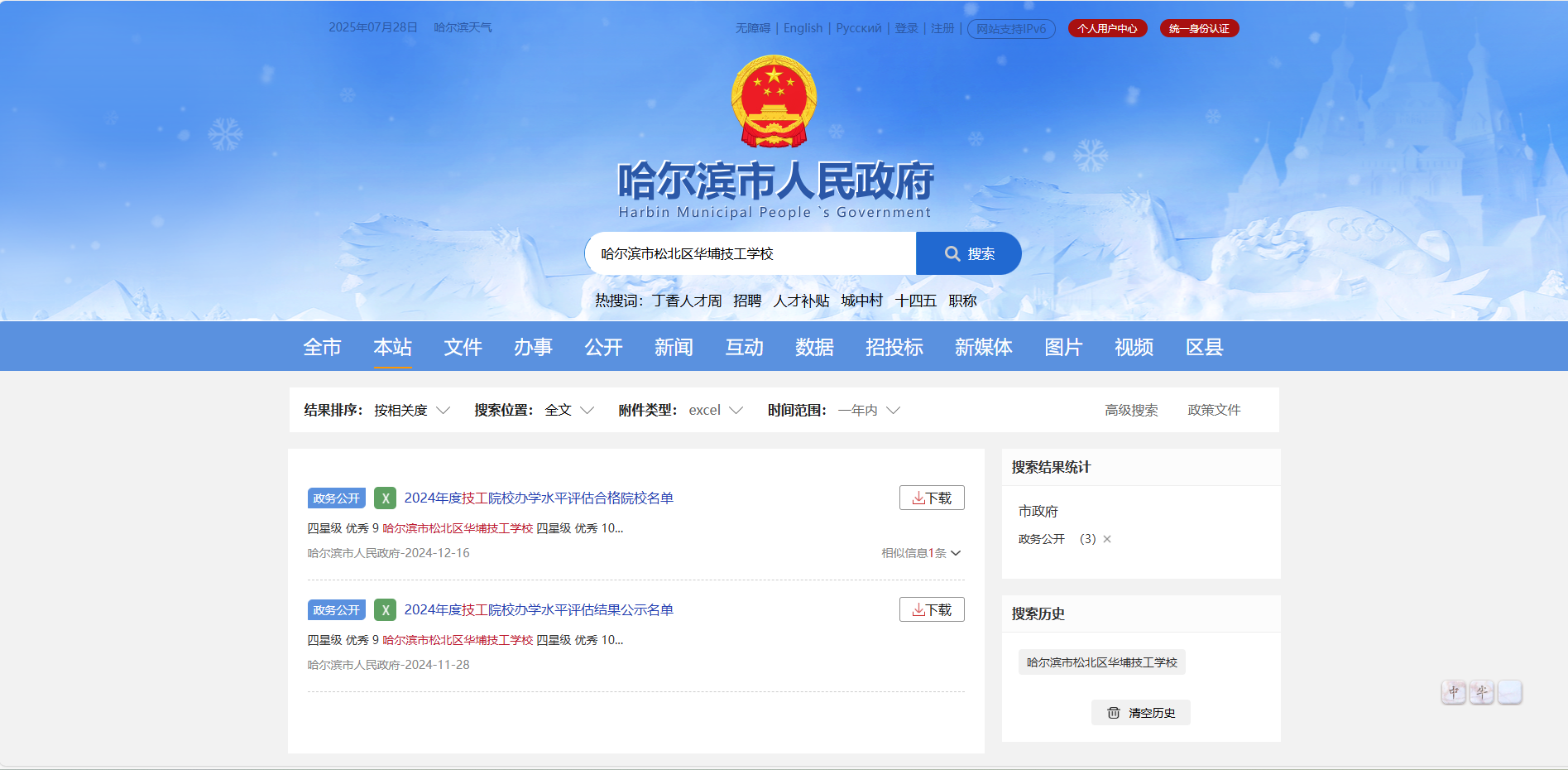Click the 网站支持IPv6 badge
Screen dimensions: 1568x770
[x=1011, y=29]
